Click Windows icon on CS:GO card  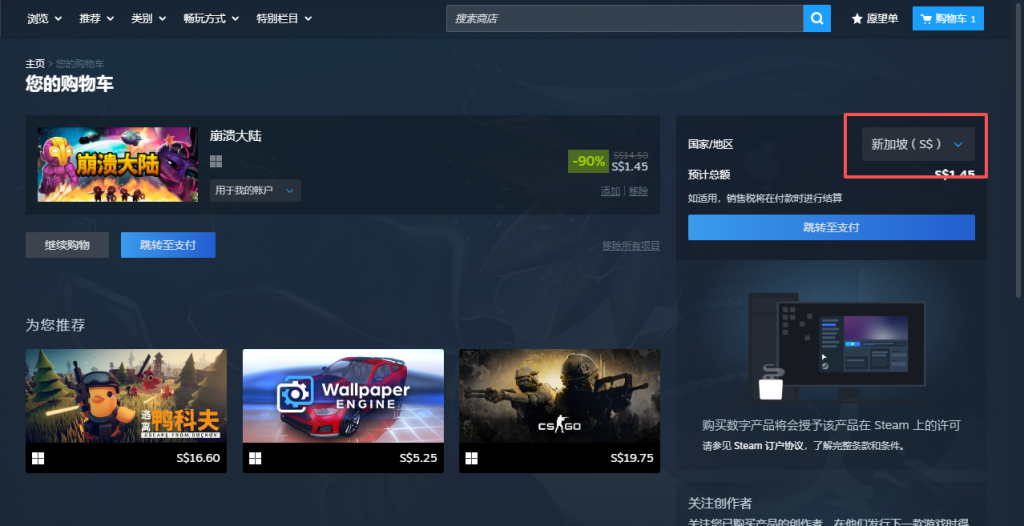click(472, 458)
